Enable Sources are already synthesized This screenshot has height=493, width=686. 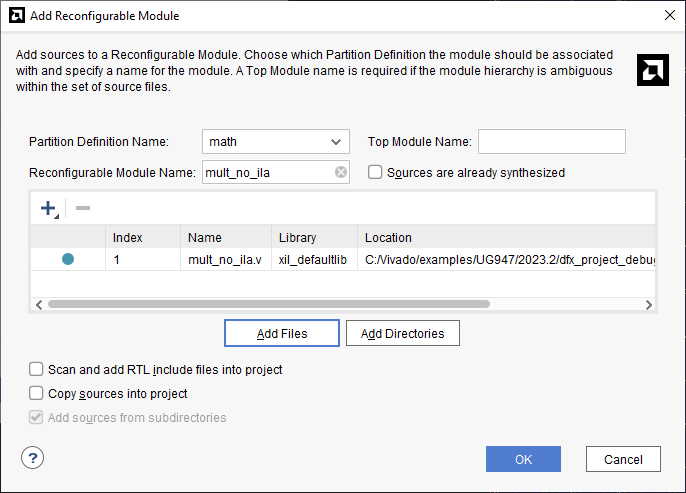pyautogui.click(x=375, y=172)
